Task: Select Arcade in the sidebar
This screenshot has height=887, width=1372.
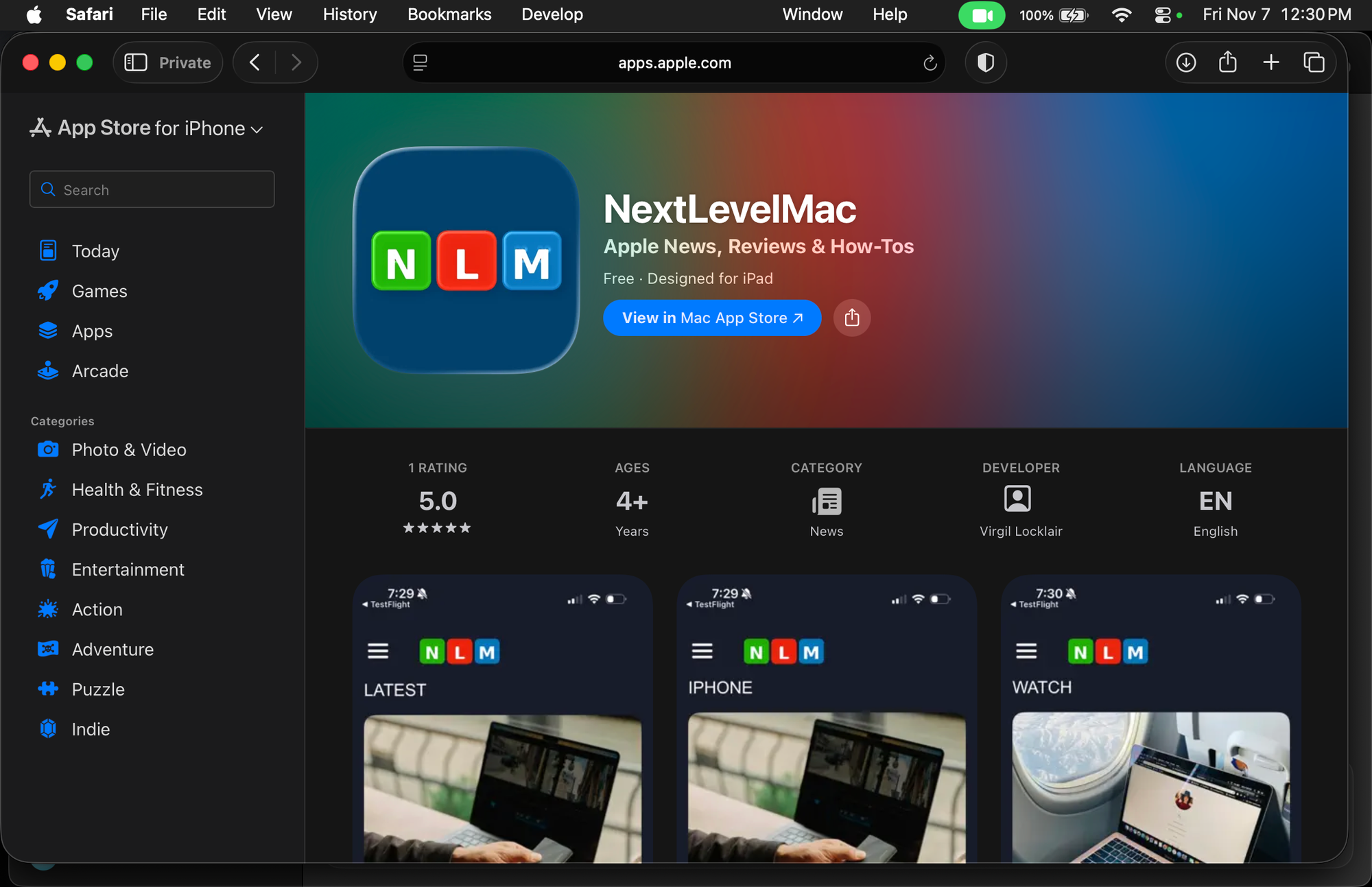Action: coord(100,371)
